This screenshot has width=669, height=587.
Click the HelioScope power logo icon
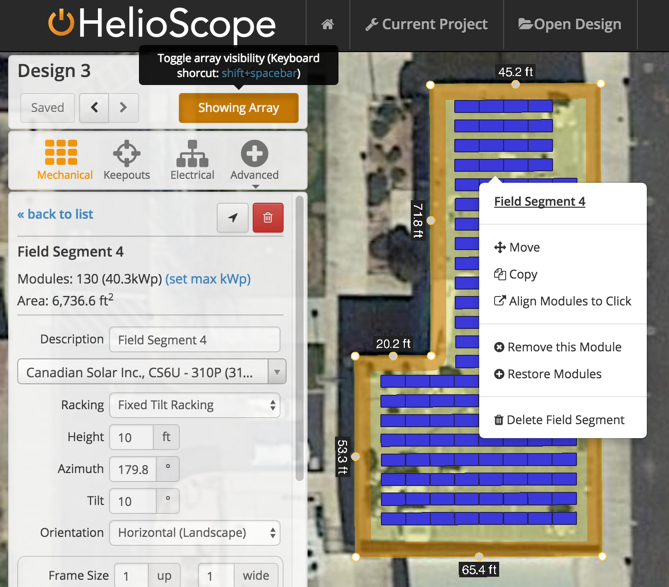point(61,23)
